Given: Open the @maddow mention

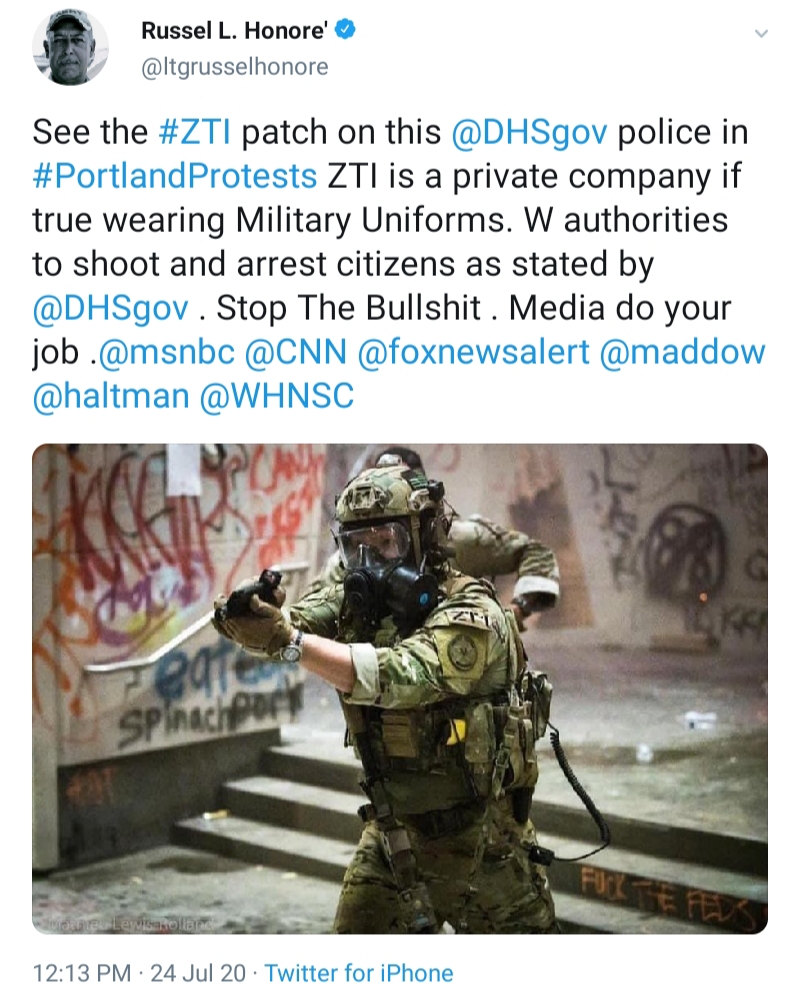Looking at the screenshot, I should pos(682,352).
